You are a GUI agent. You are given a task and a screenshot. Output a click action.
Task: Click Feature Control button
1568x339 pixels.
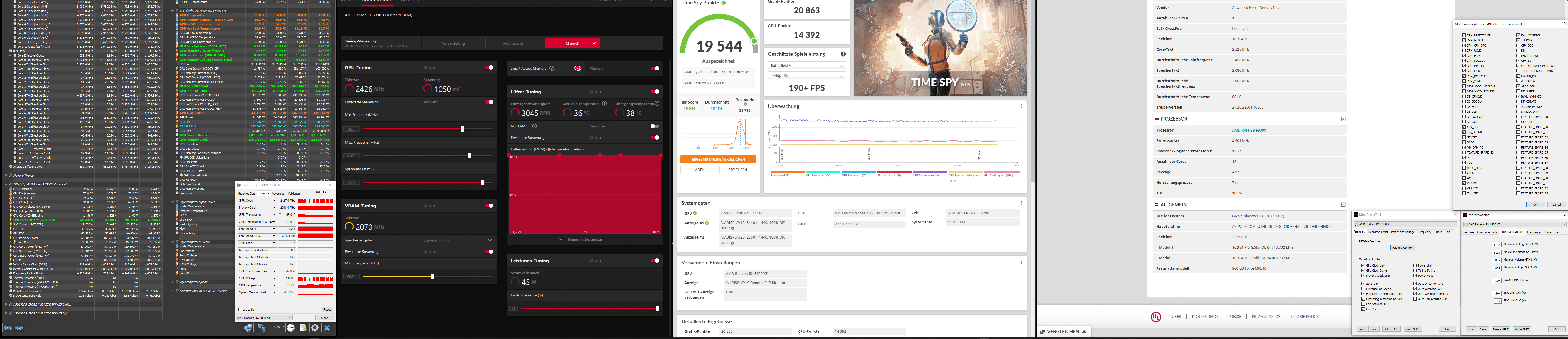[1402, 248]
